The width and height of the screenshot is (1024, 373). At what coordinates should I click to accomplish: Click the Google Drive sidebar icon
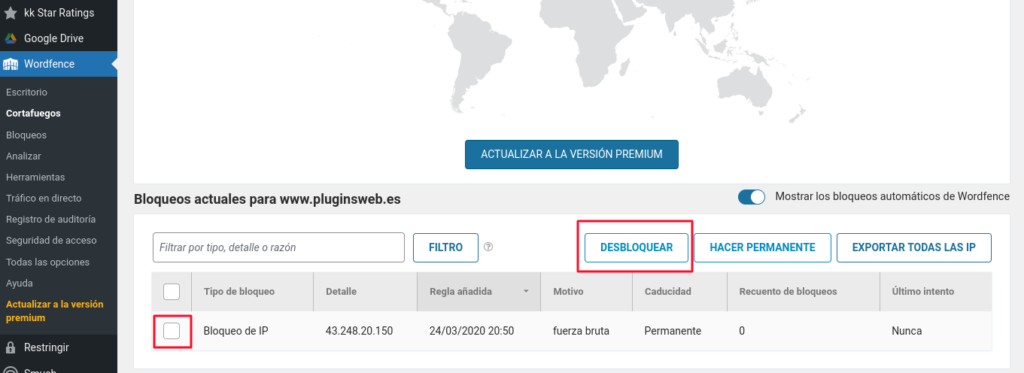(x=10, y=38)
